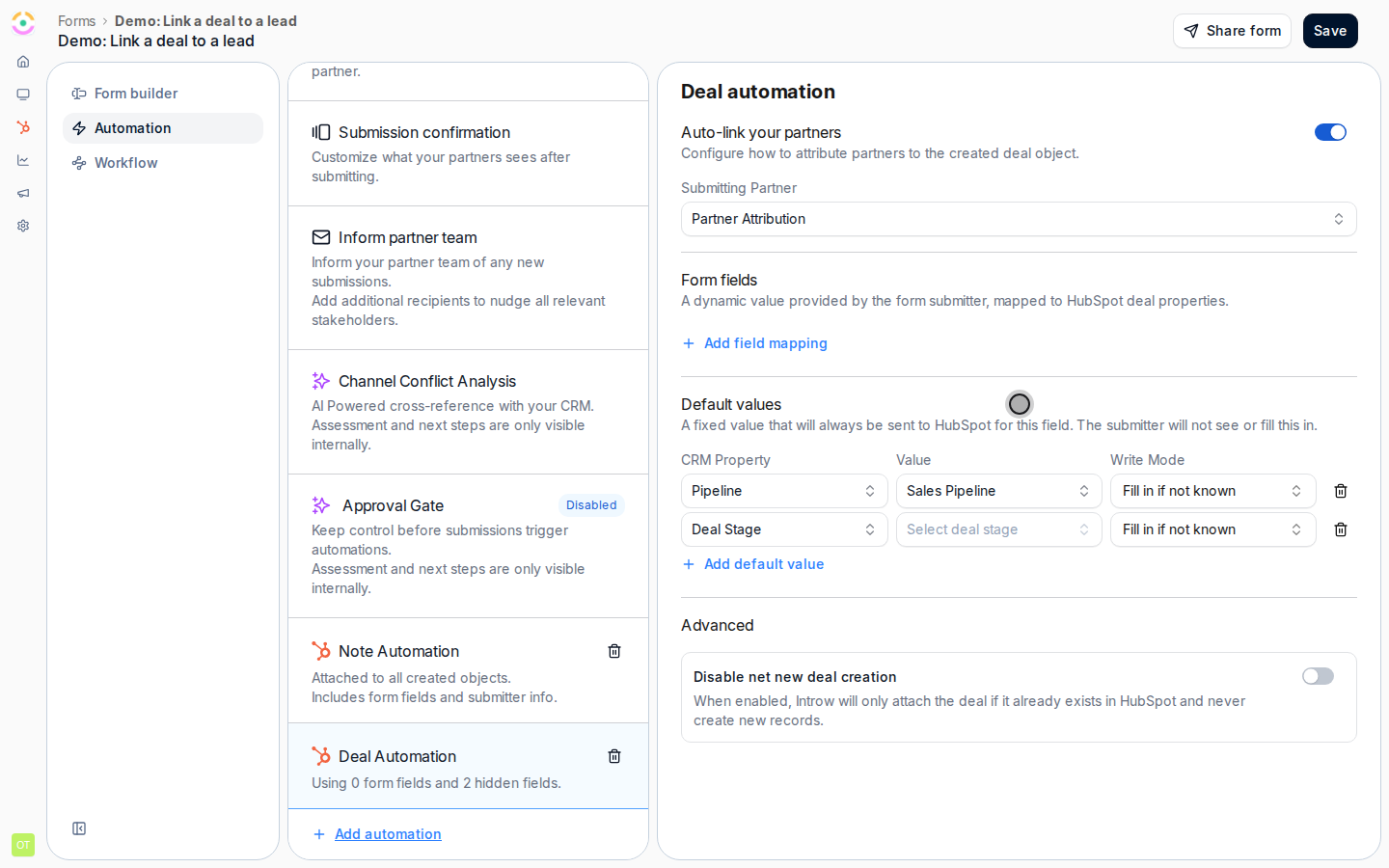
Task: Click the monitor icon in left sidebar
Action: (x=23, y=95)
